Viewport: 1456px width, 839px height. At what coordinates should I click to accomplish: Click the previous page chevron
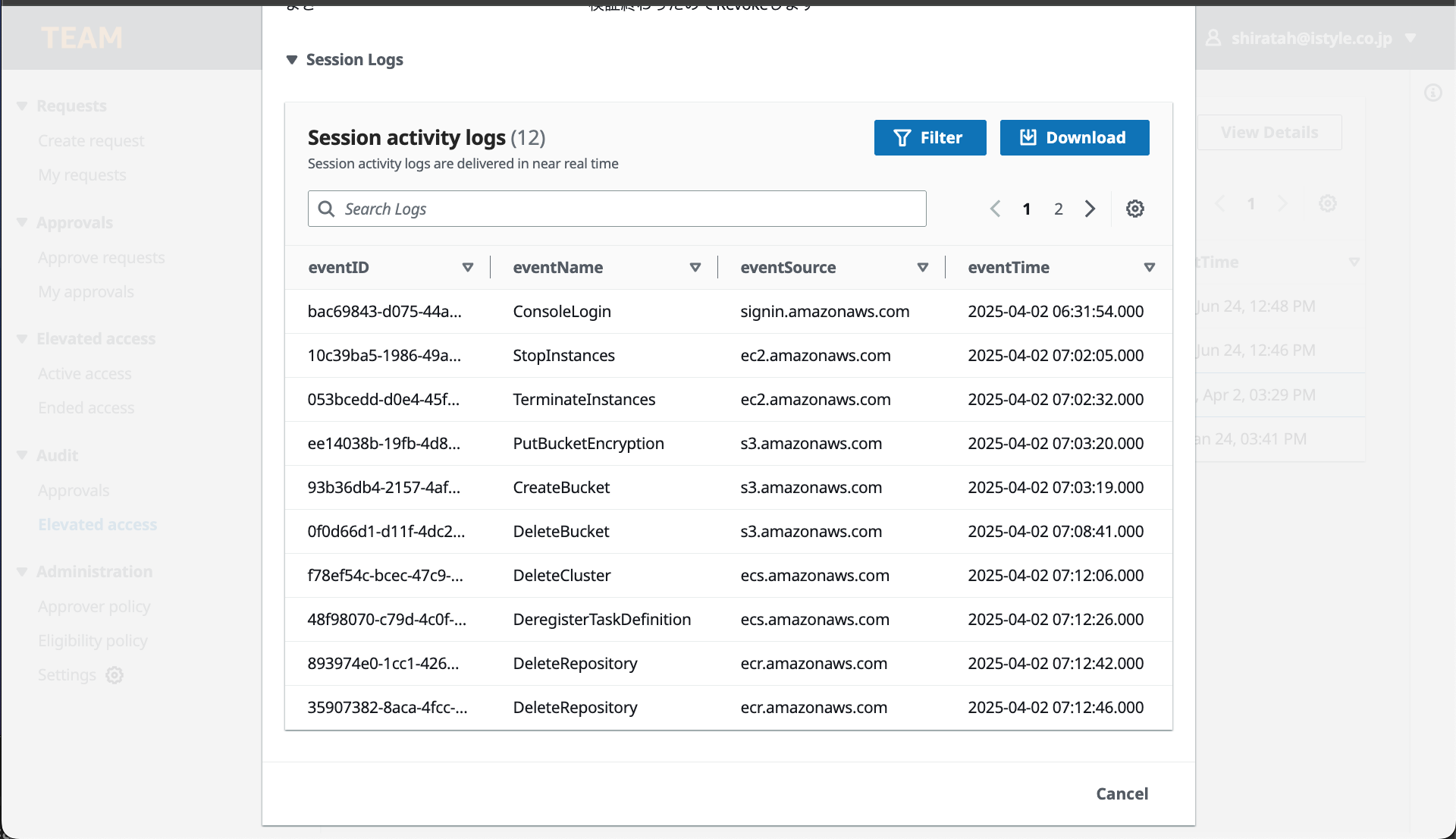995,209
